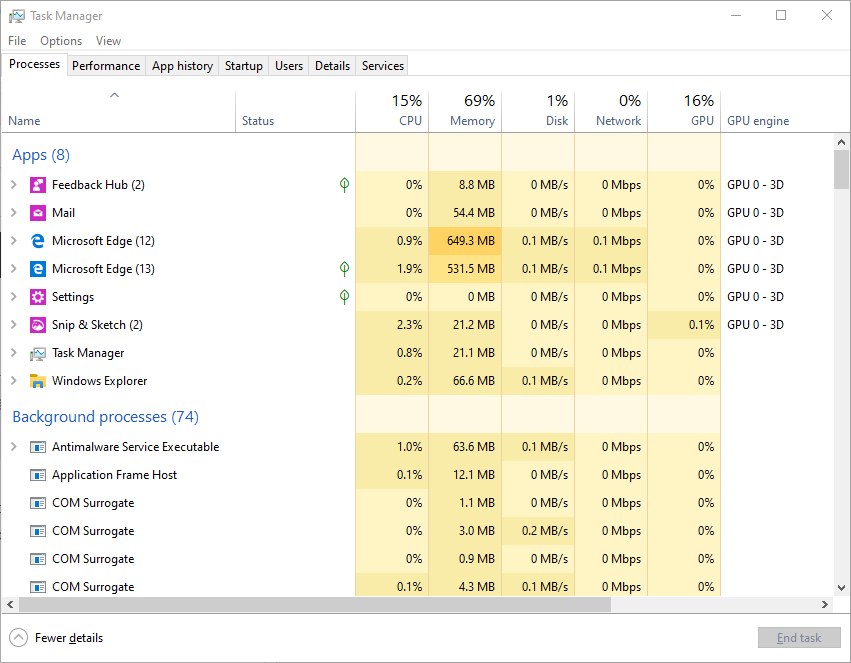Click the Task Manager row icon
851x663 pixels.
click(37, 353)
